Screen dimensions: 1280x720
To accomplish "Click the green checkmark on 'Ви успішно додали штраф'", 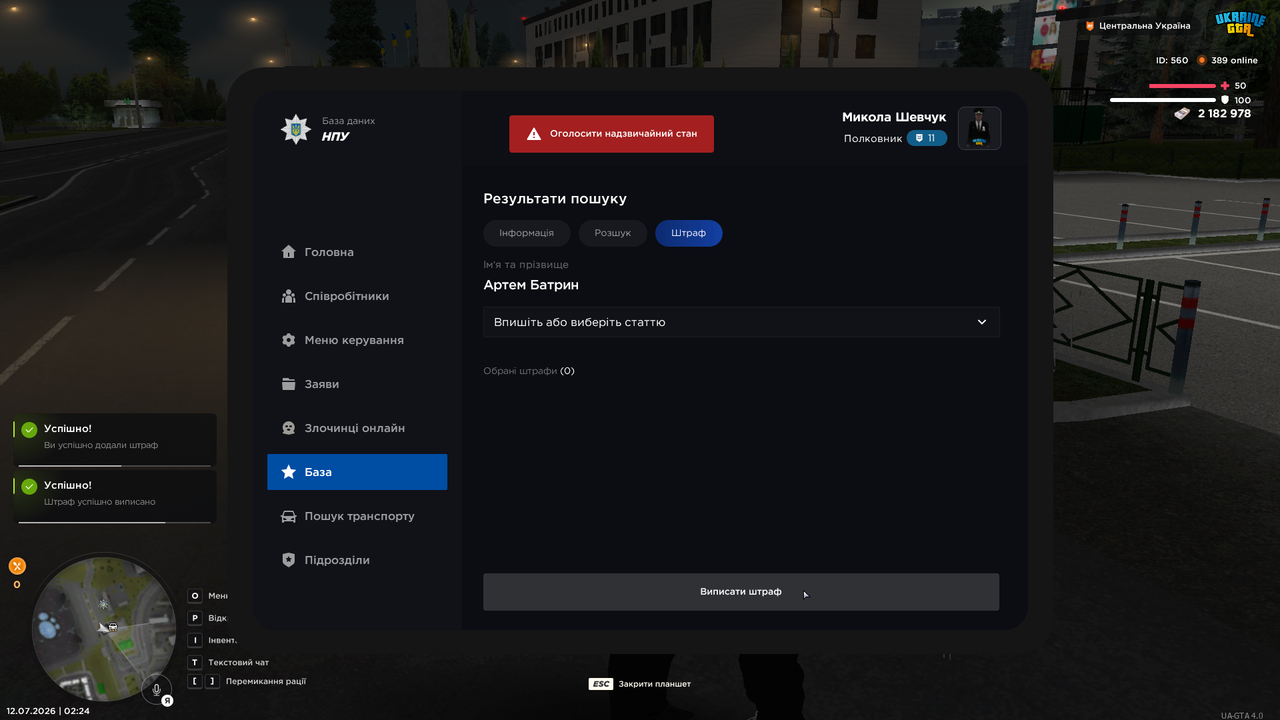I will point(29,430).
